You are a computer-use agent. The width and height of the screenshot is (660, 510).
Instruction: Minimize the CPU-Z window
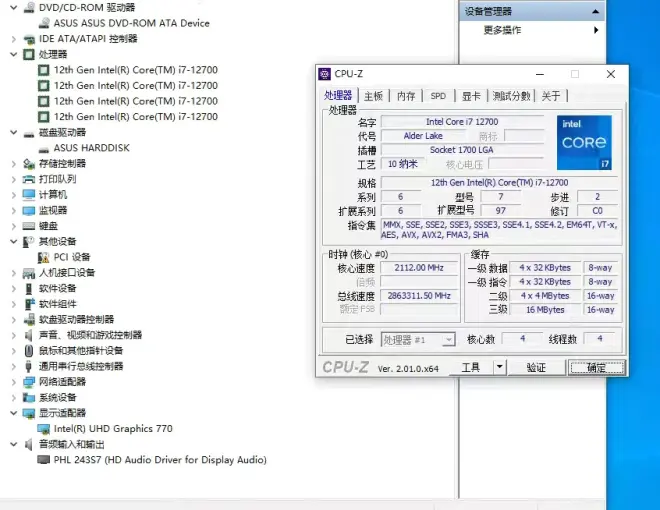point(540,74)
